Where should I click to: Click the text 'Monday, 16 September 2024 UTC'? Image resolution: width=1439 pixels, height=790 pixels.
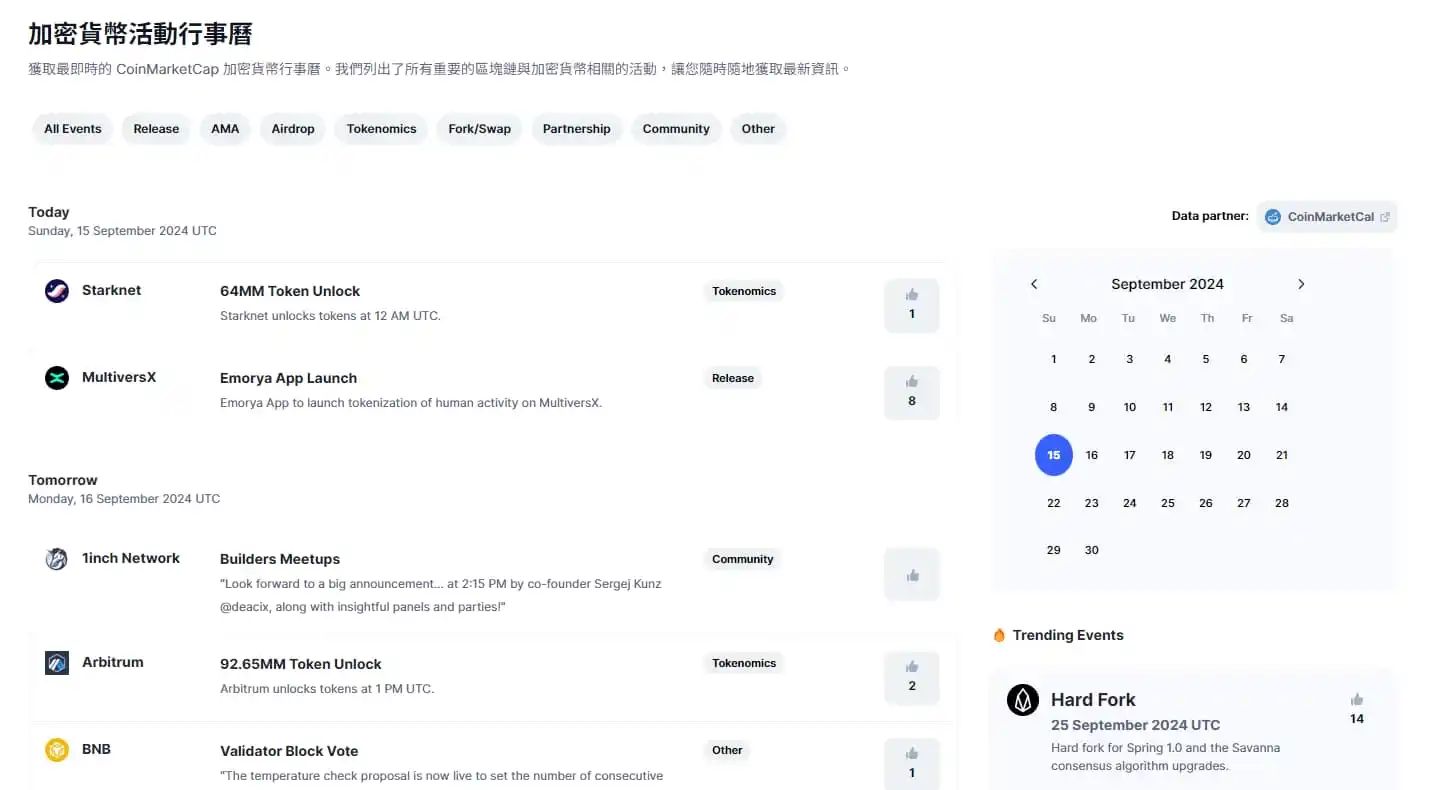click(x=124, y=499)
